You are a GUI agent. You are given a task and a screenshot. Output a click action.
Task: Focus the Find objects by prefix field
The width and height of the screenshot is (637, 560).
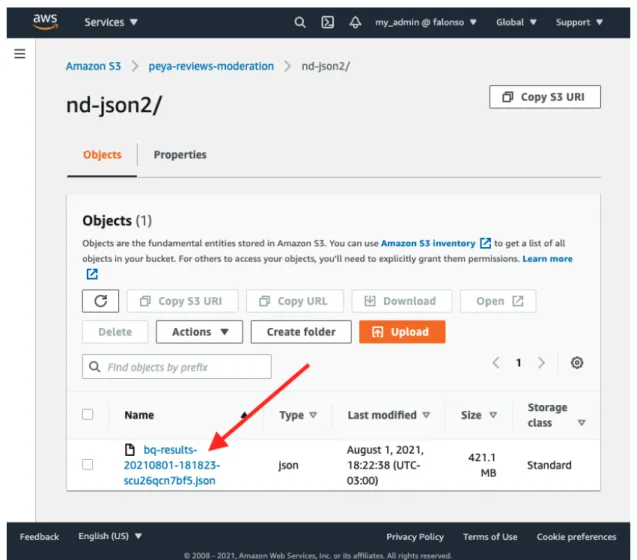pos(177,367)
